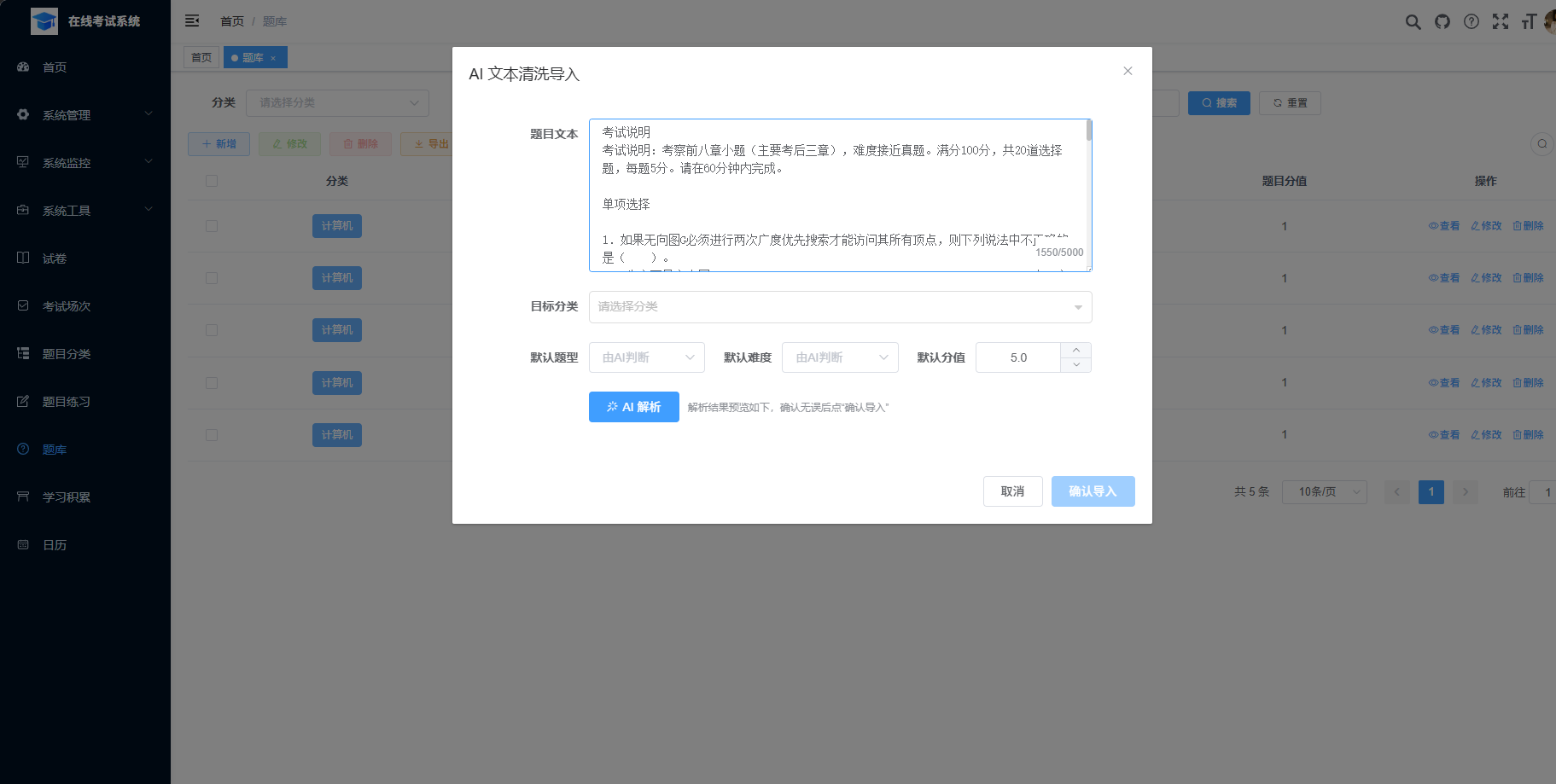Increase the 默认分值 with up arrow

[1076, 350]
